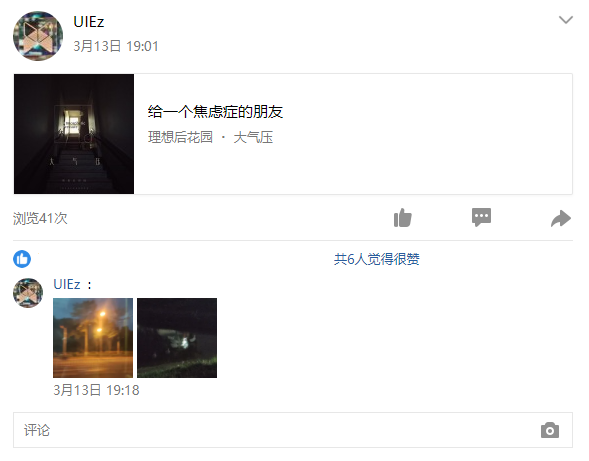Click the blue thumbs-up liked badge

click(x=22, y=259)
